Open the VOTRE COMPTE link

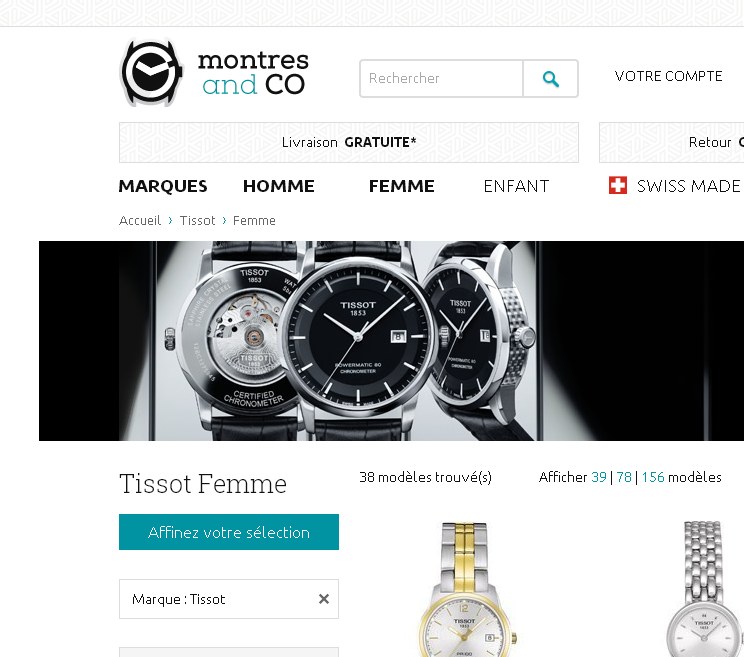[668, 76]
